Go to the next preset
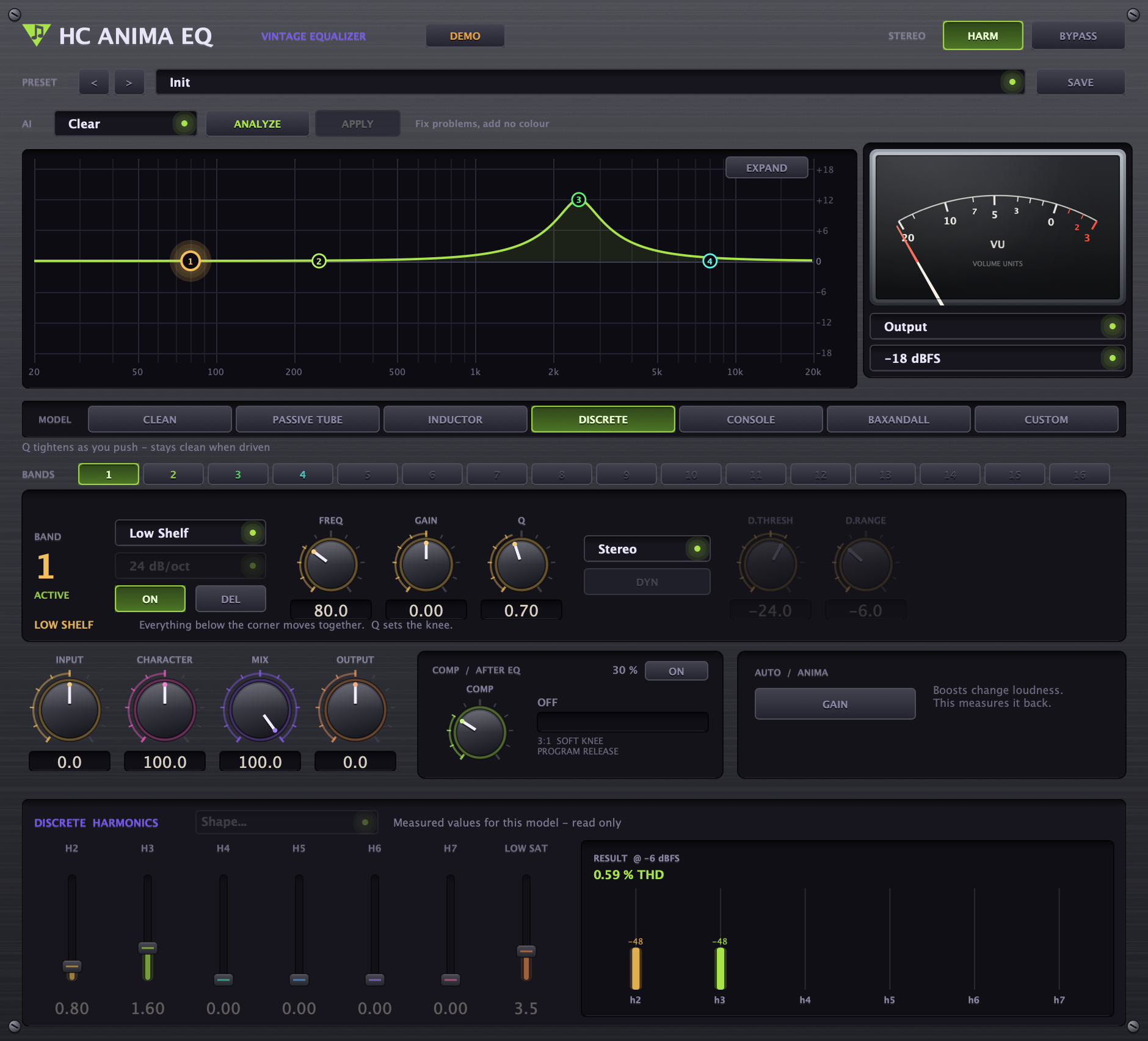Screen dimensions: 1148x1041 pyautogui.click(x=129, y=82)
